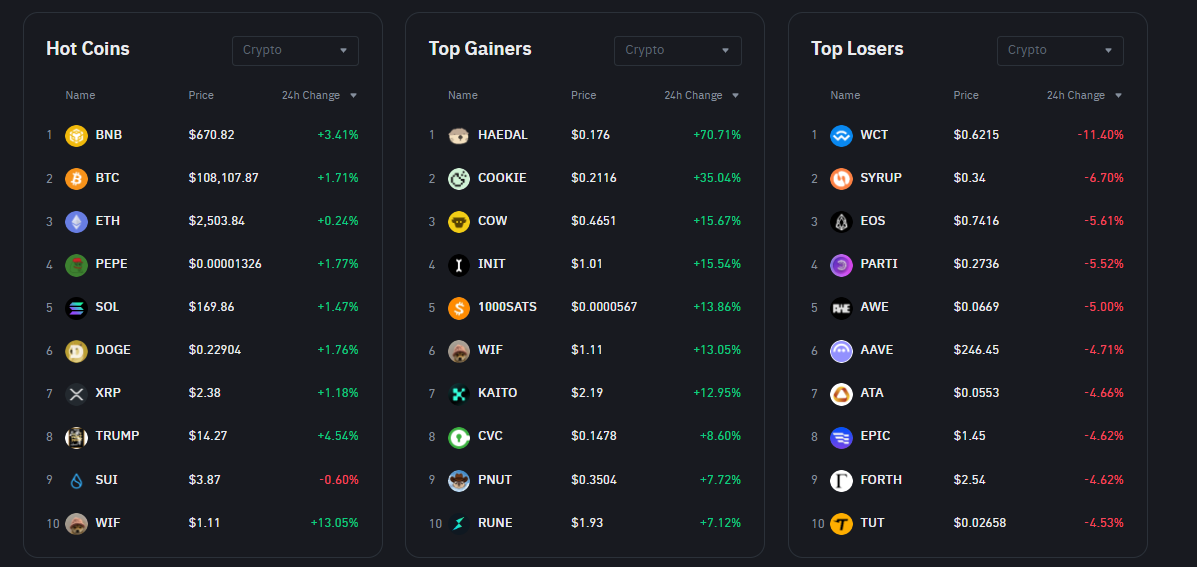Click the TRUMP price $14.27
The width and height of the screenshot is (1197, 567).
point(208,436)
